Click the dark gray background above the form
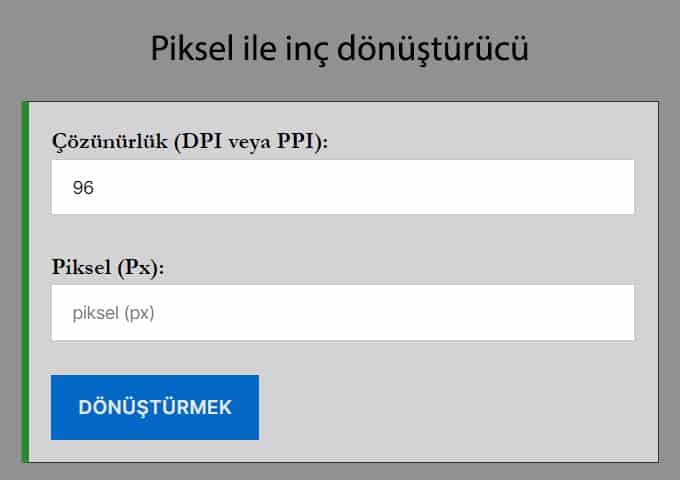The image size is (680, 480). [600, 50]
